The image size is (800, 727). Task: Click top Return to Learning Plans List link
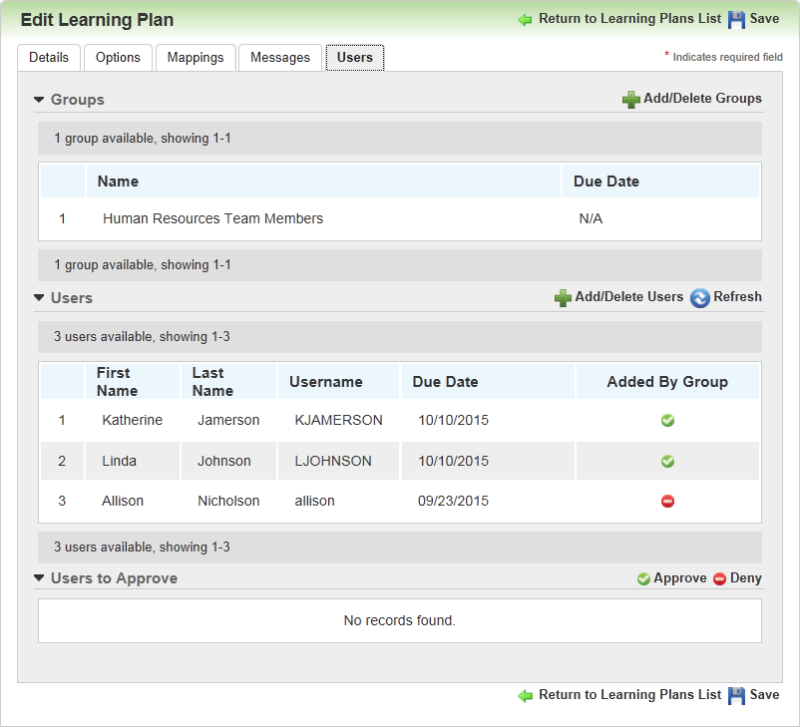click(x=630, y=18)
